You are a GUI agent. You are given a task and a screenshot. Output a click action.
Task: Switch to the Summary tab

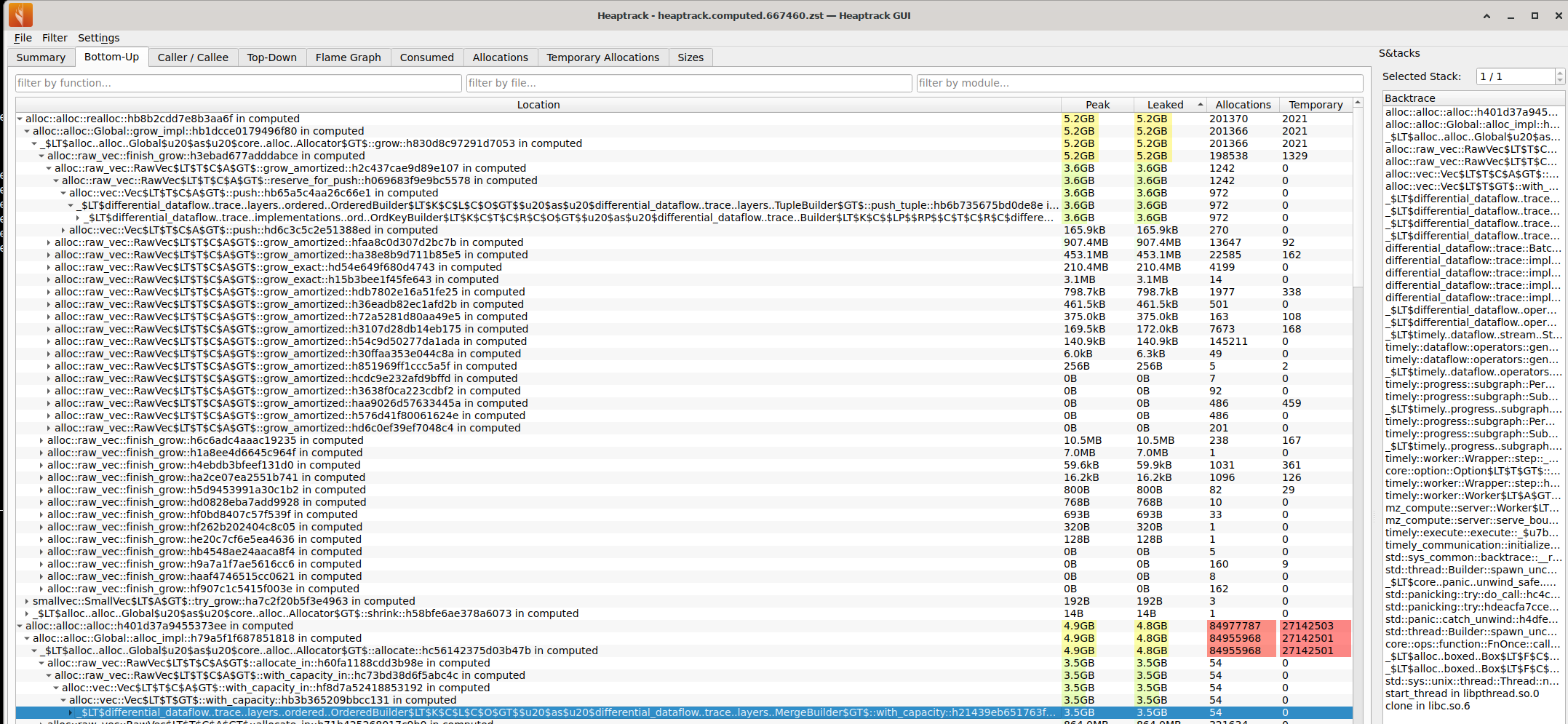(x=41, y=57)
